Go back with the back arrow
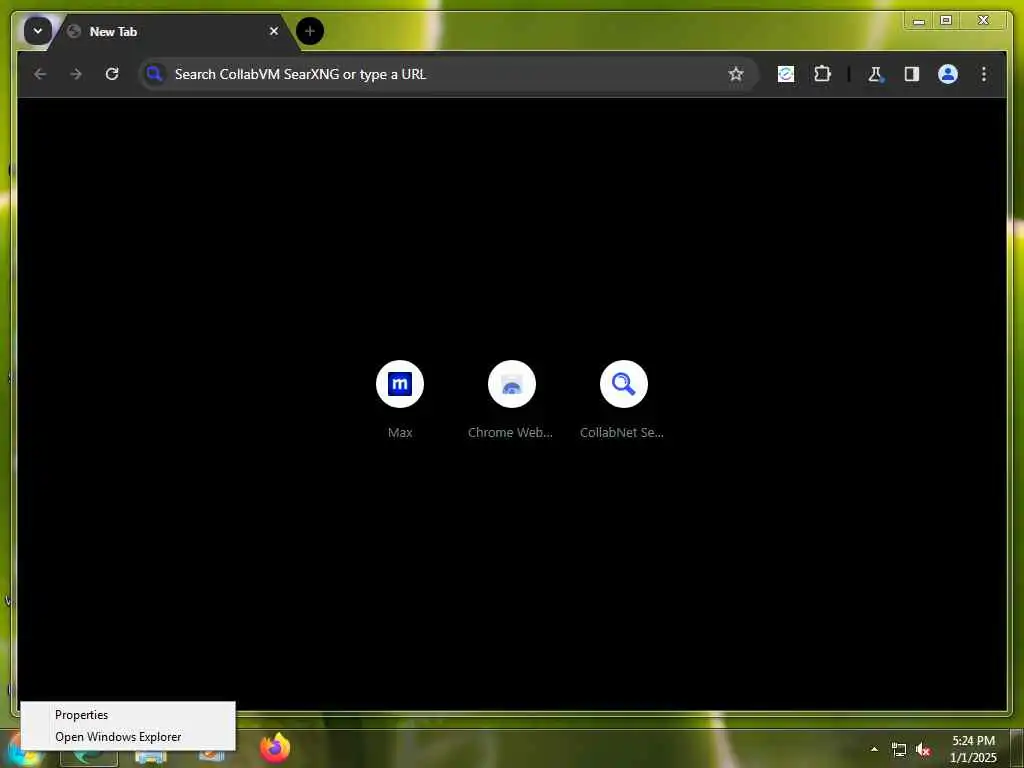Image resolution: width=1024 pixels, height=768 pixels. click(x=40, y=74)
